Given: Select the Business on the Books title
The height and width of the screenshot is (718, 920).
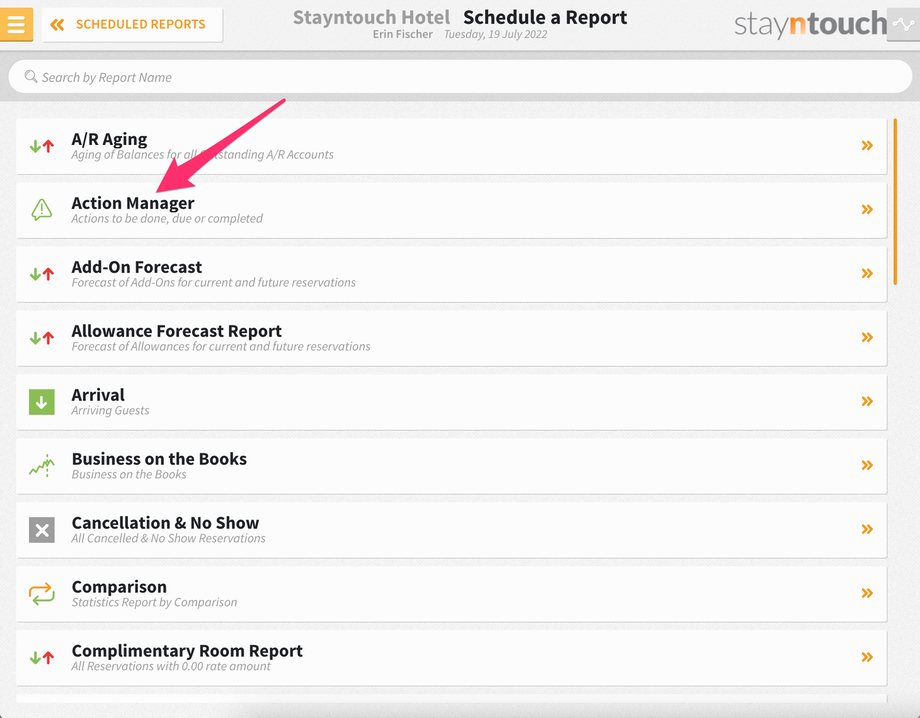Looking at the screenshot, I should pos(159,459).
